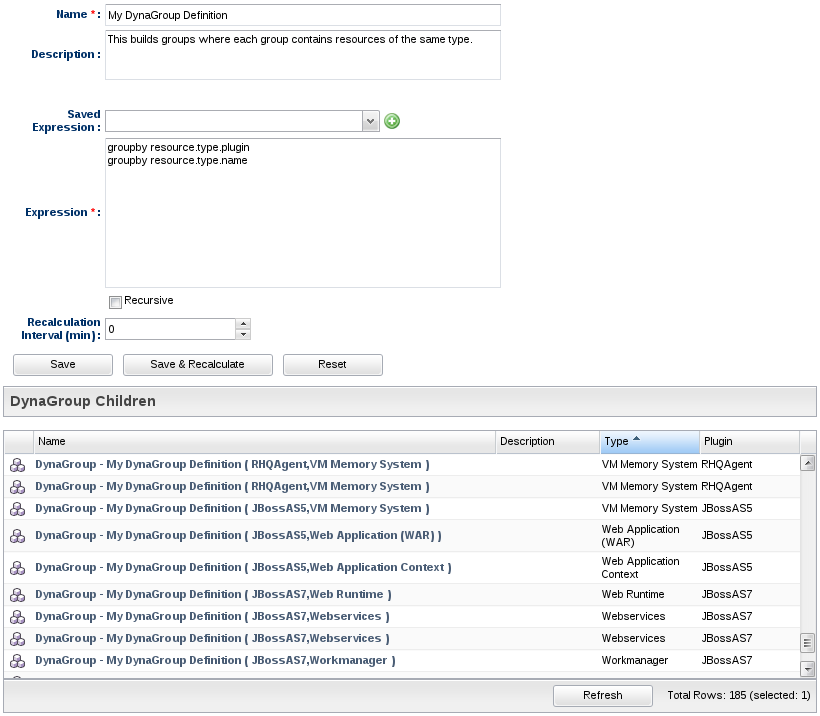
Task: Click the Refresh button
Action: click(x=602, y=696)
